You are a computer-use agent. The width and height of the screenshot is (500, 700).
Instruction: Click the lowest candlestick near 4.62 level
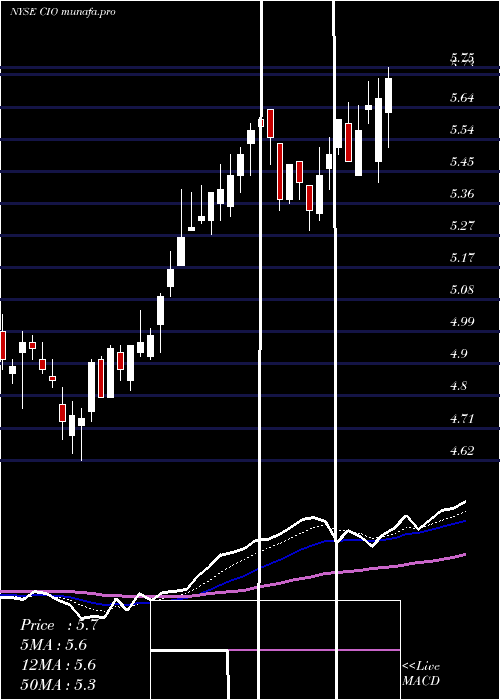[81, 422]
